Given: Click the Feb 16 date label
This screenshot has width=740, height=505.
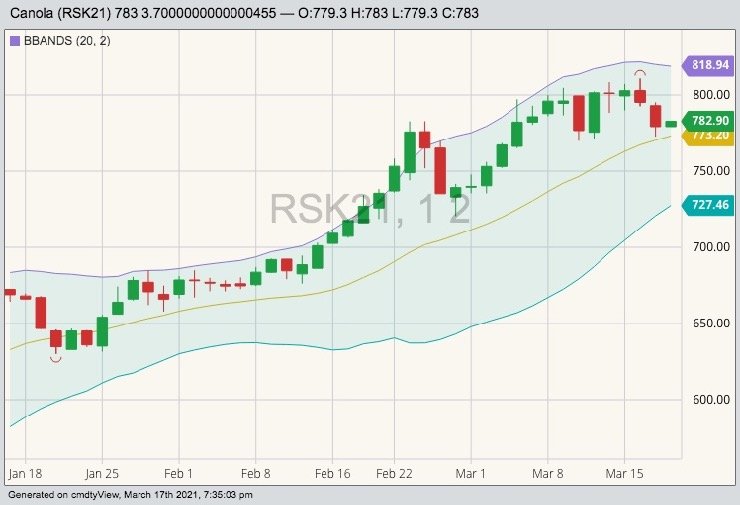Looking at the screenshot, I should (332, 473).
